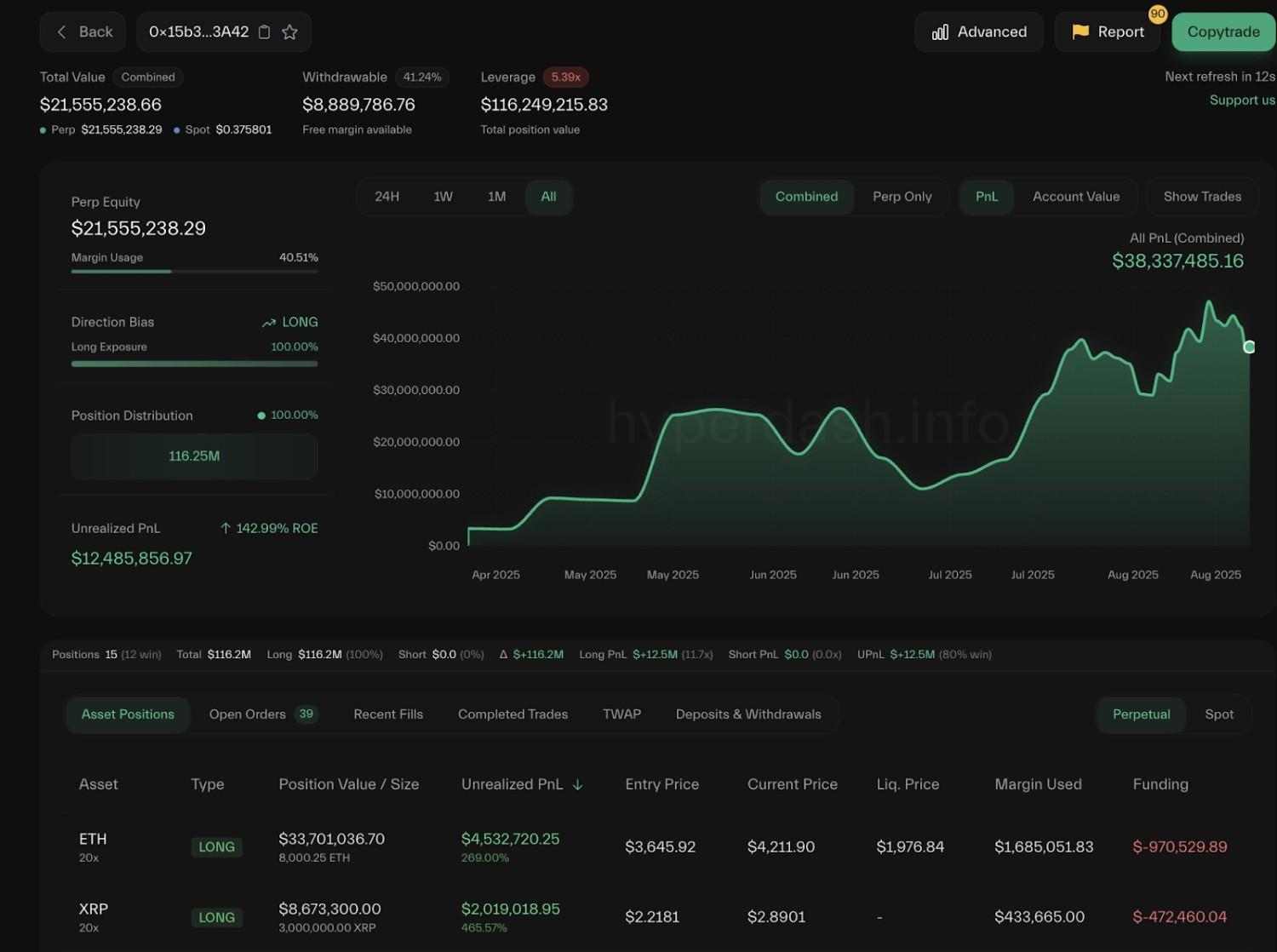Click the Margin Usage progress bar
Screen dimensions: 1277x952
(193, 271)
